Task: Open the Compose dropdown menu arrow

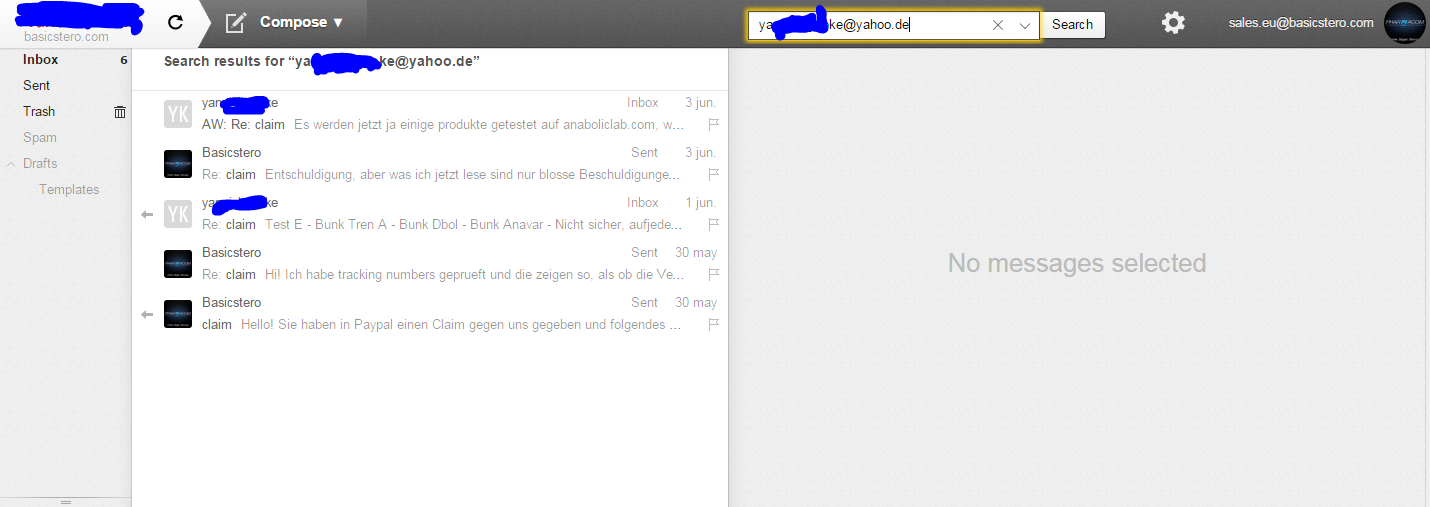Action: pos(337,22)
